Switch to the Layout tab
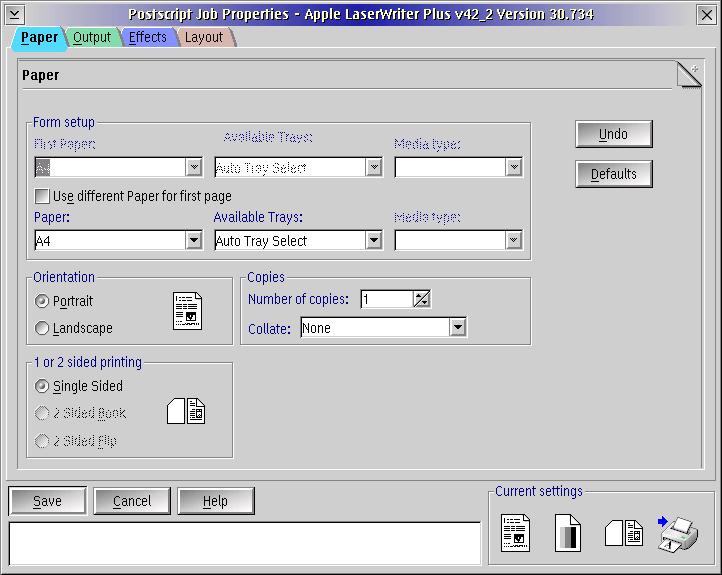 pyautogui.click(x=204, y=37)
